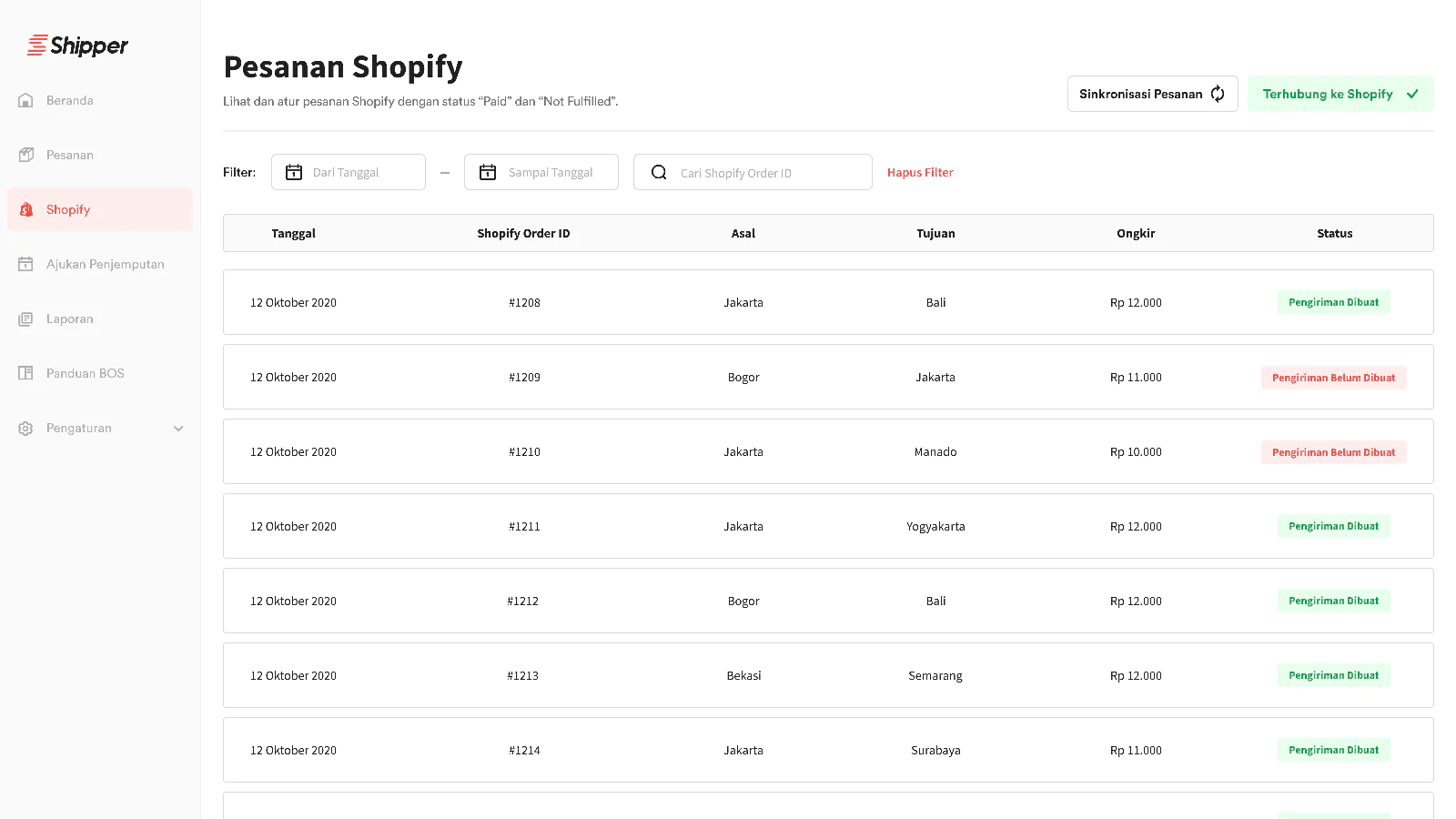Click Rp 10.000 shipping cost of order #1210
Viewport: 1456px width, 819px height.
[1136, 451]
